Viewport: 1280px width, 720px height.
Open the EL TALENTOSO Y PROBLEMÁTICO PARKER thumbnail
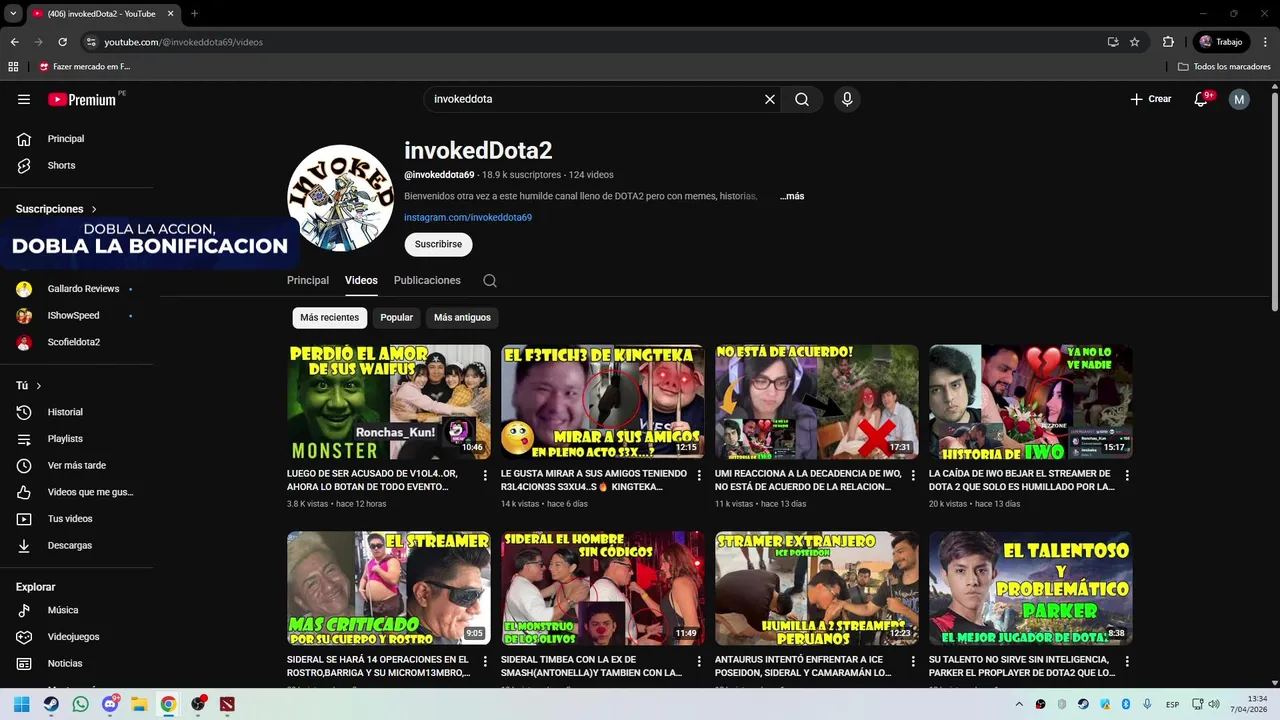[x=1031, y=588]
